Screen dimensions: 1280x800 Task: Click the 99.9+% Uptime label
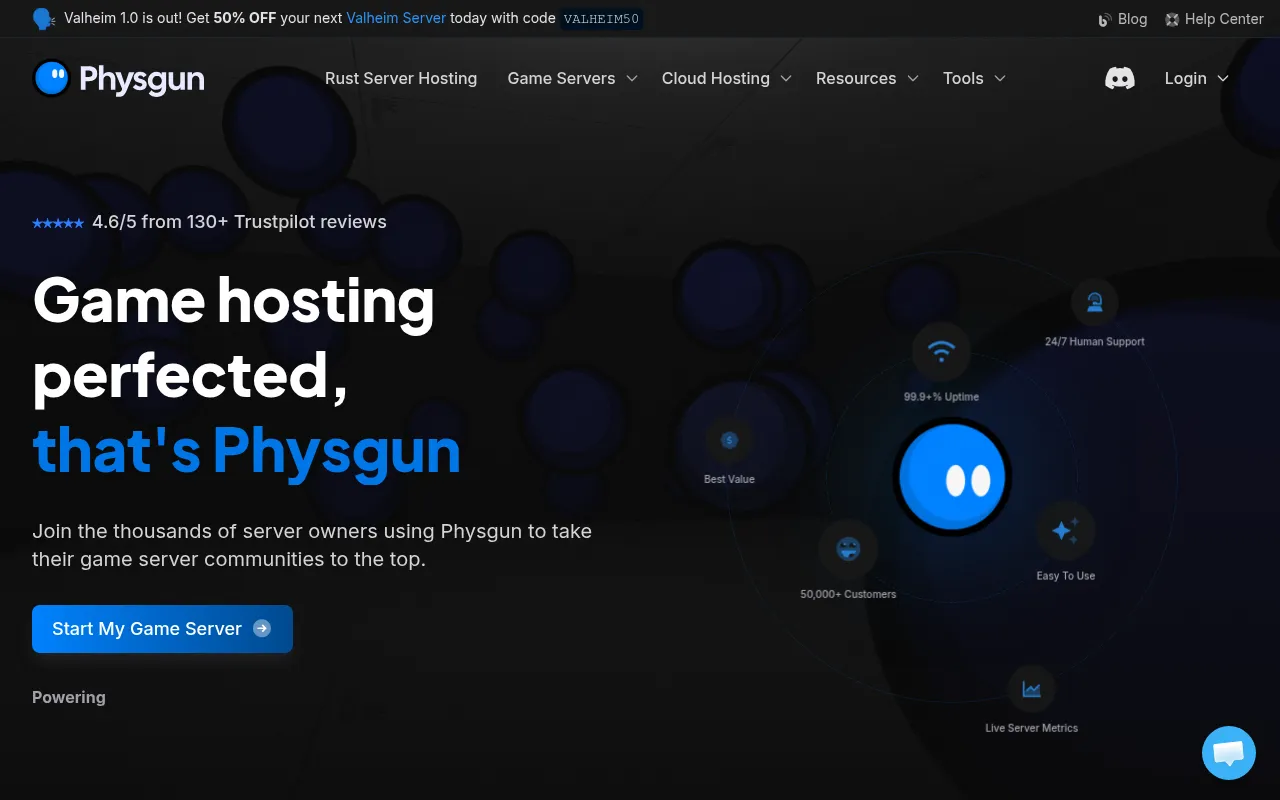pos(941,397)
